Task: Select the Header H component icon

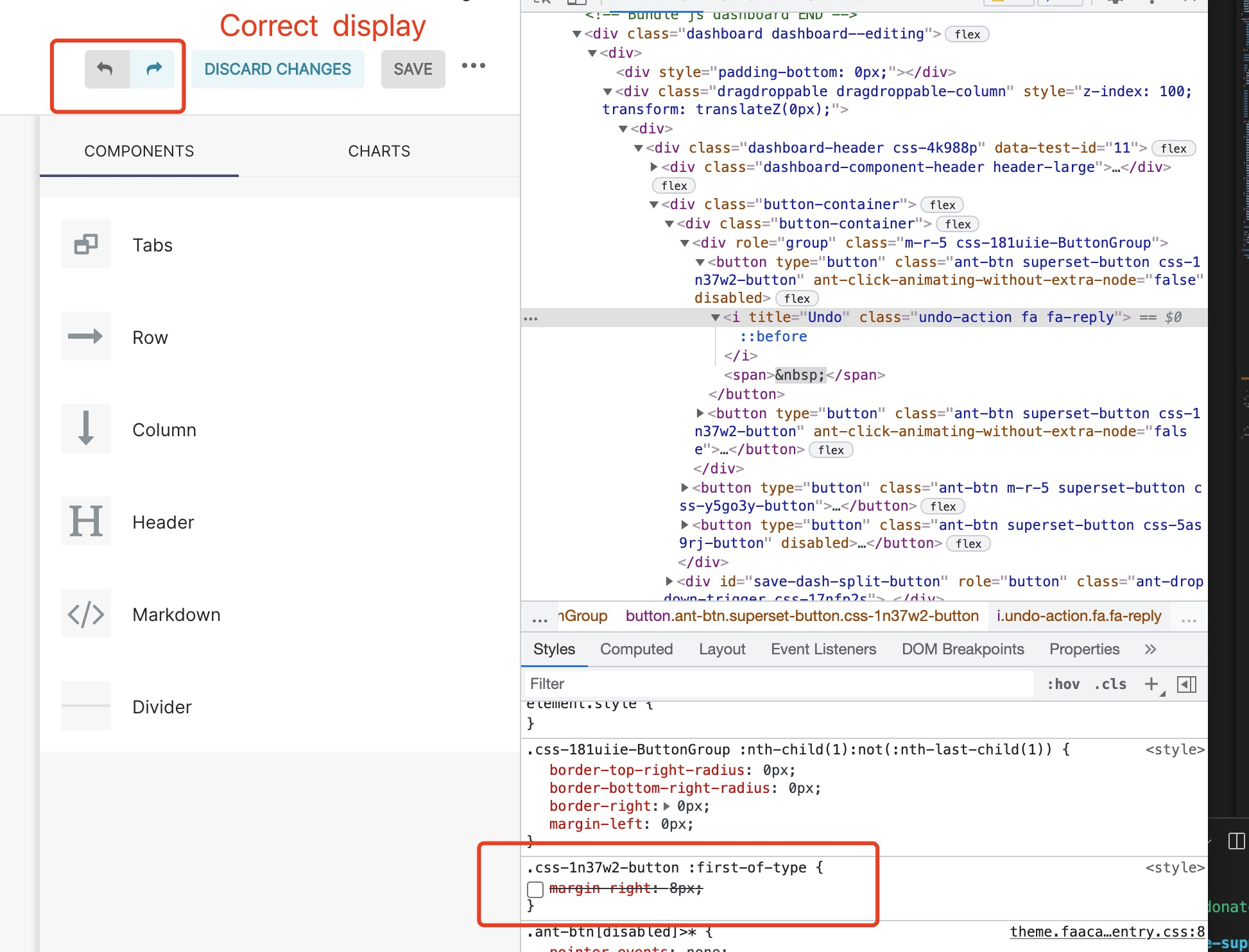Action: 86,521
